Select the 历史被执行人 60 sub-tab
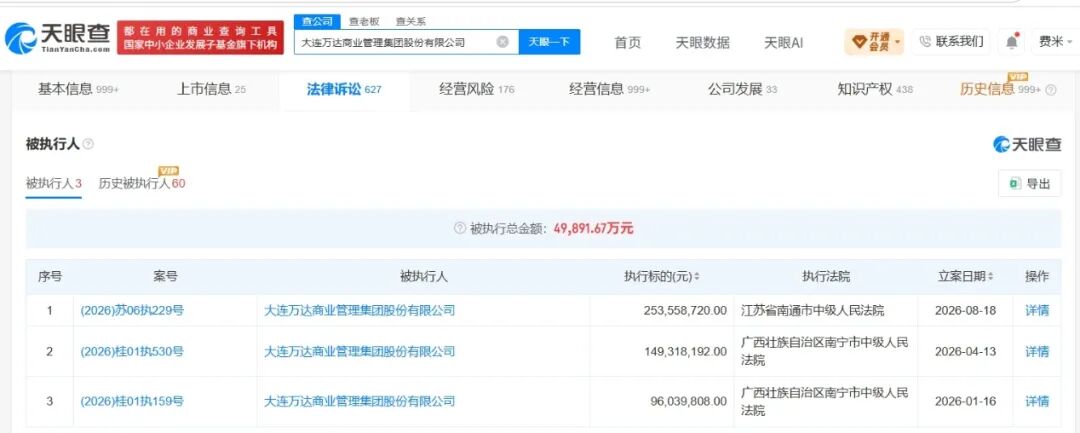Screen dimensions: 1080x433 click(142, 184)
